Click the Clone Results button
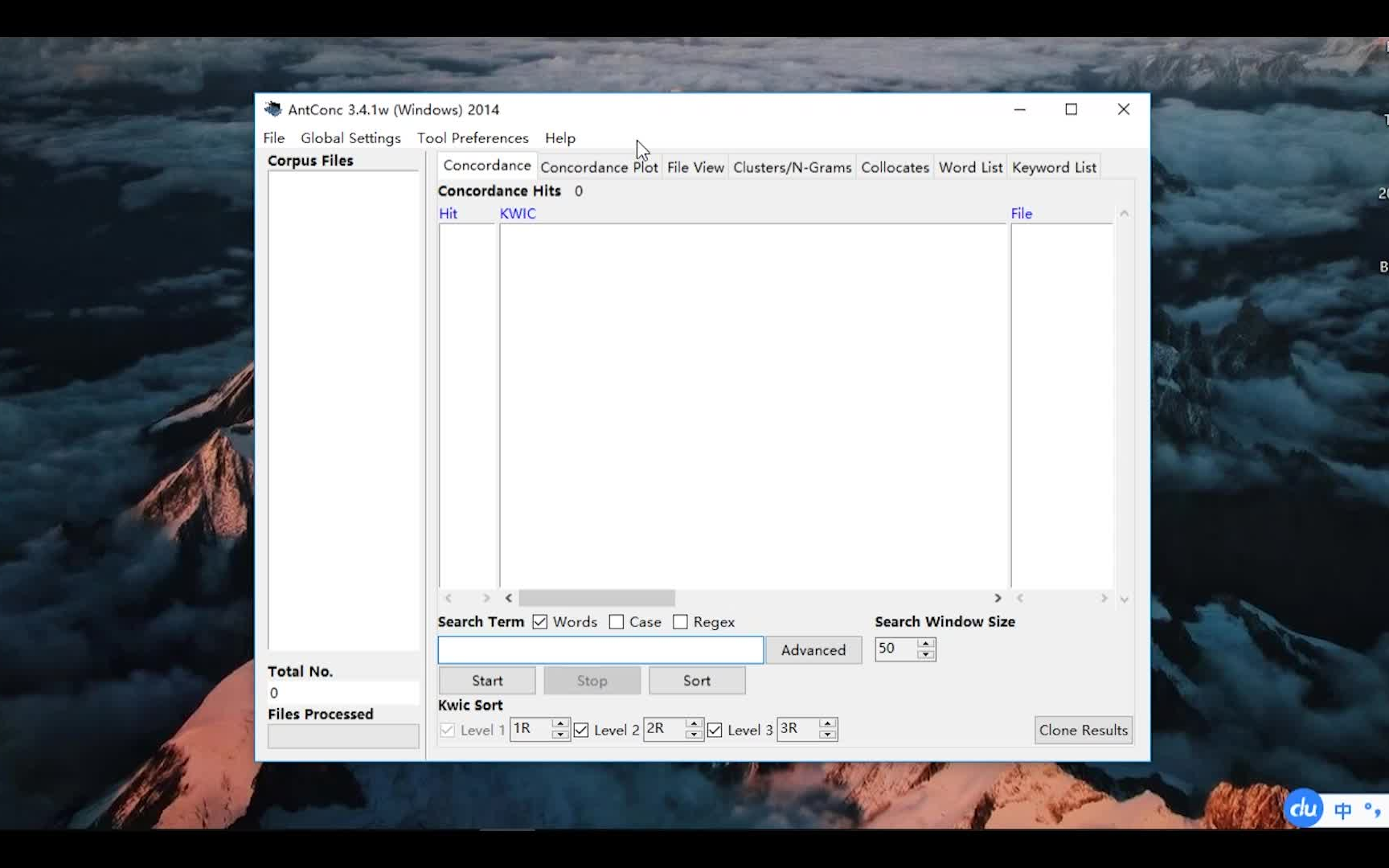This screenshot has height=868, width=1389. coord(1084,730)
